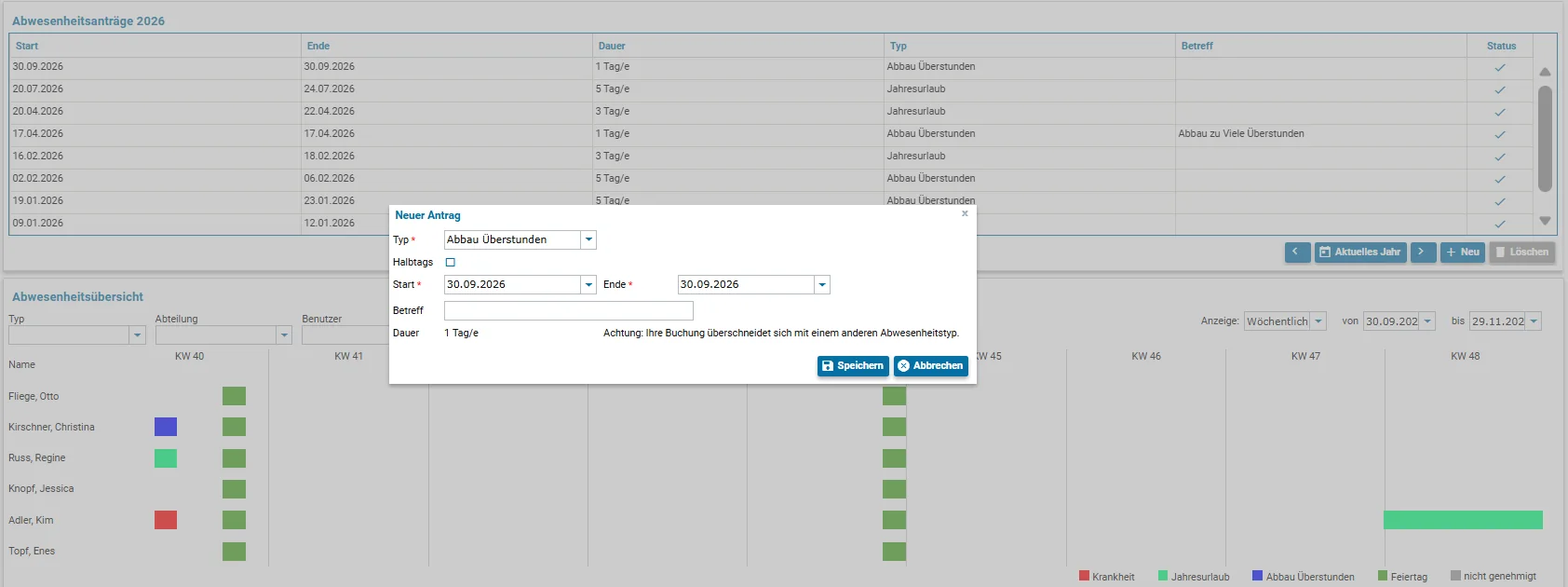Click the Neu button
Screen dimensions: 1568x587
click(x=1463, y=253)
